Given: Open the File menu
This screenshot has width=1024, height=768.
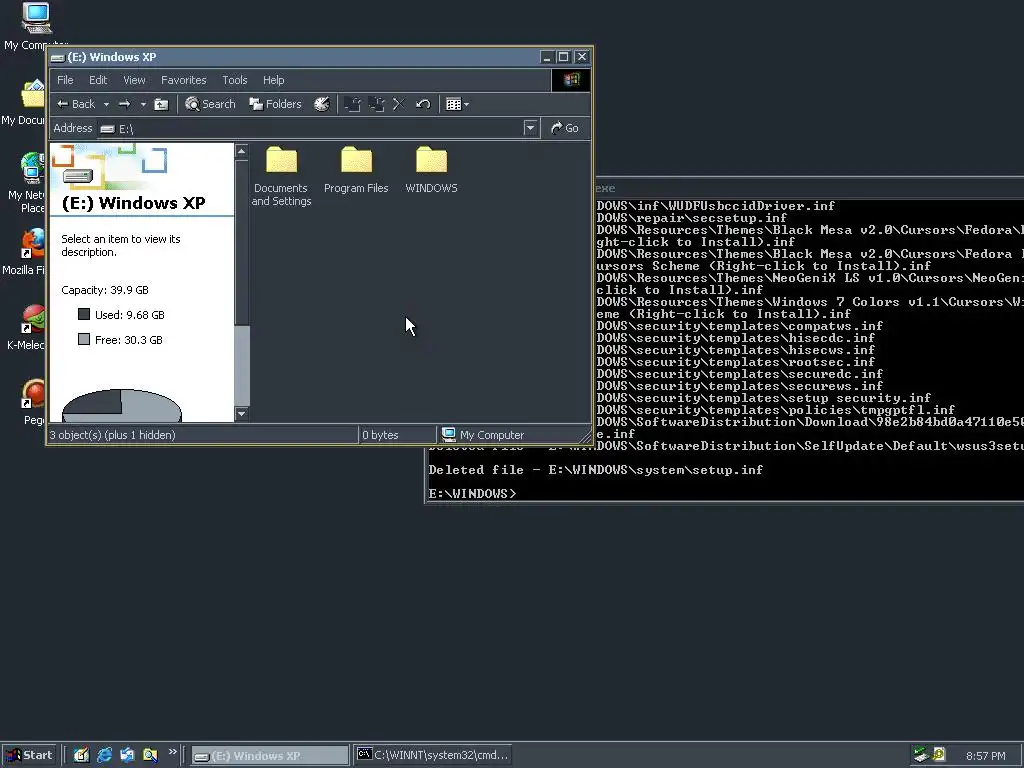Looking at the screenshot, I should point(65,80).
